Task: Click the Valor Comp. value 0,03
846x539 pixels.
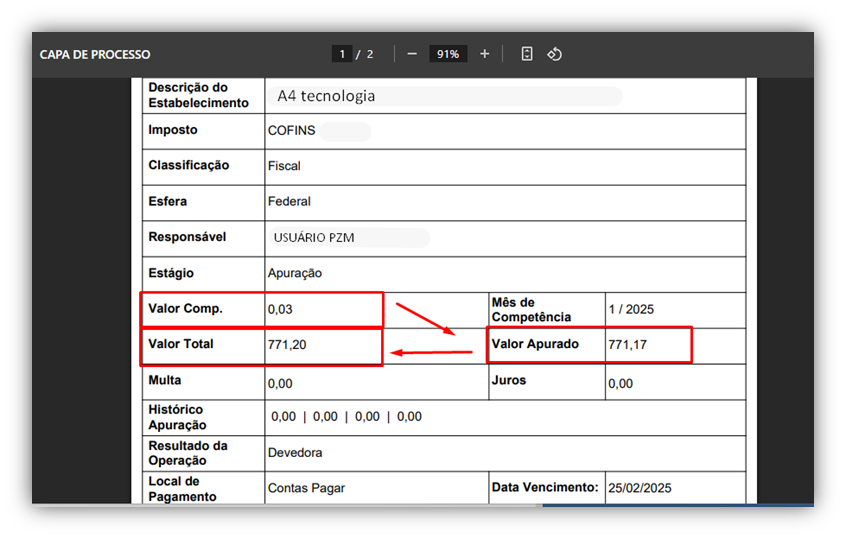Action: click(280, 310)
